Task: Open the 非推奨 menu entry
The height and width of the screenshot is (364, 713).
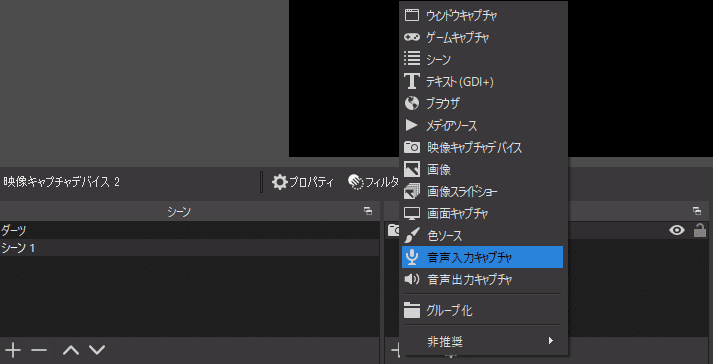Action: [x=482, y=340]
